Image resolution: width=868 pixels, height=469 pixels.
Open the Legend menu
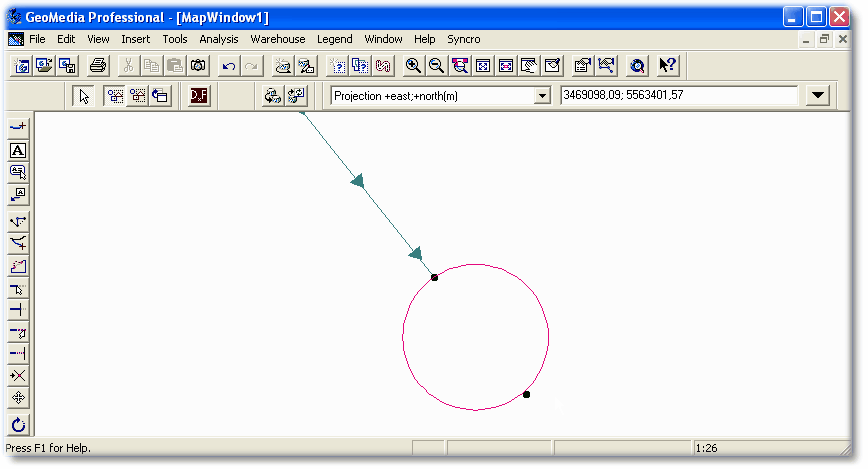point(334,39)
